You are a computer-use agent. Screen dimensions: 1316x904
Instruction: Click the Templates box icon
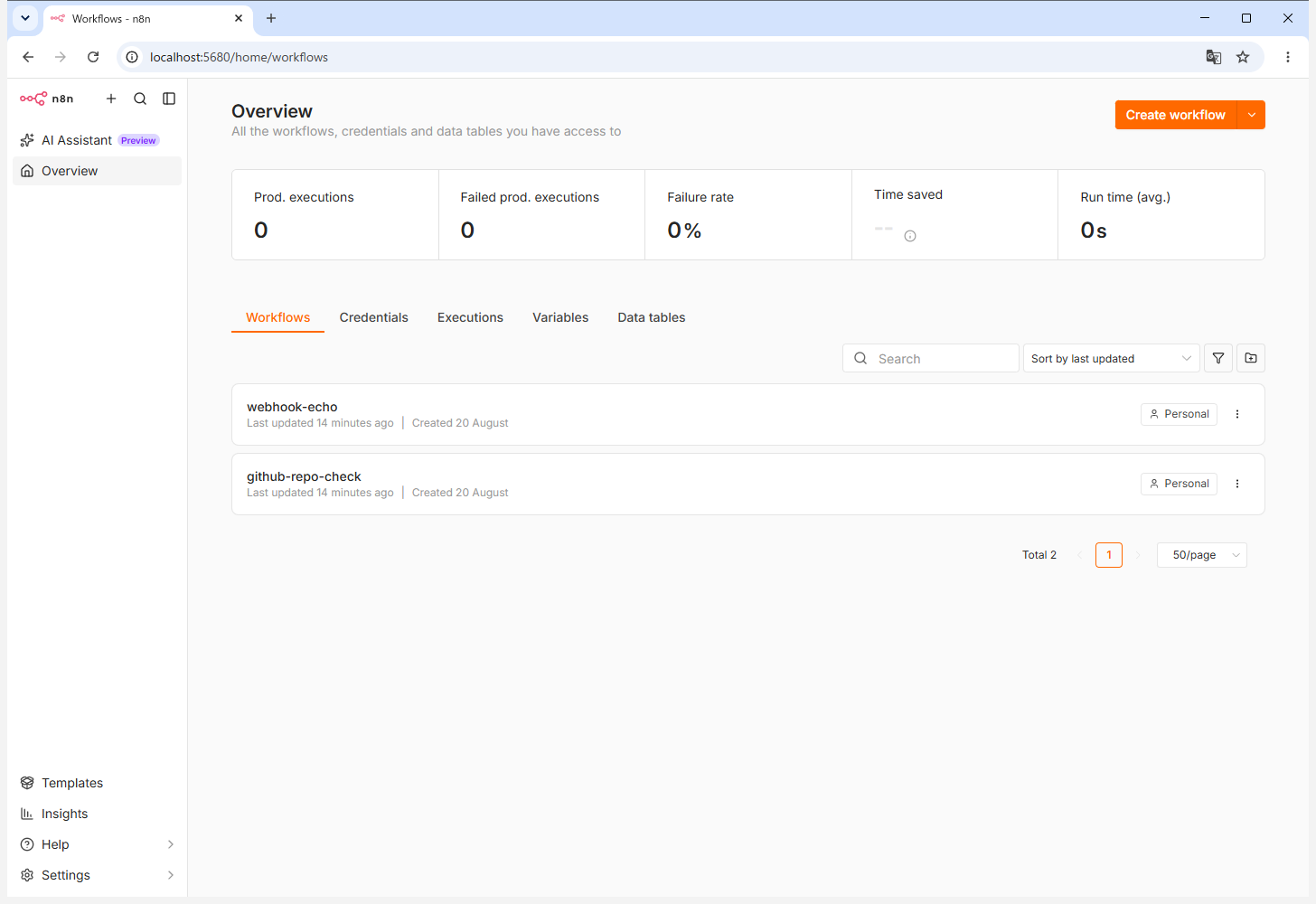point(27,783)
